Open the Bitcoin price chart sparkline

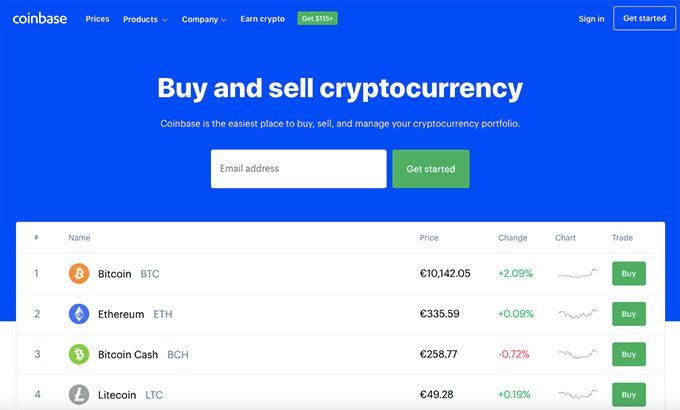[x=577, y=273]
